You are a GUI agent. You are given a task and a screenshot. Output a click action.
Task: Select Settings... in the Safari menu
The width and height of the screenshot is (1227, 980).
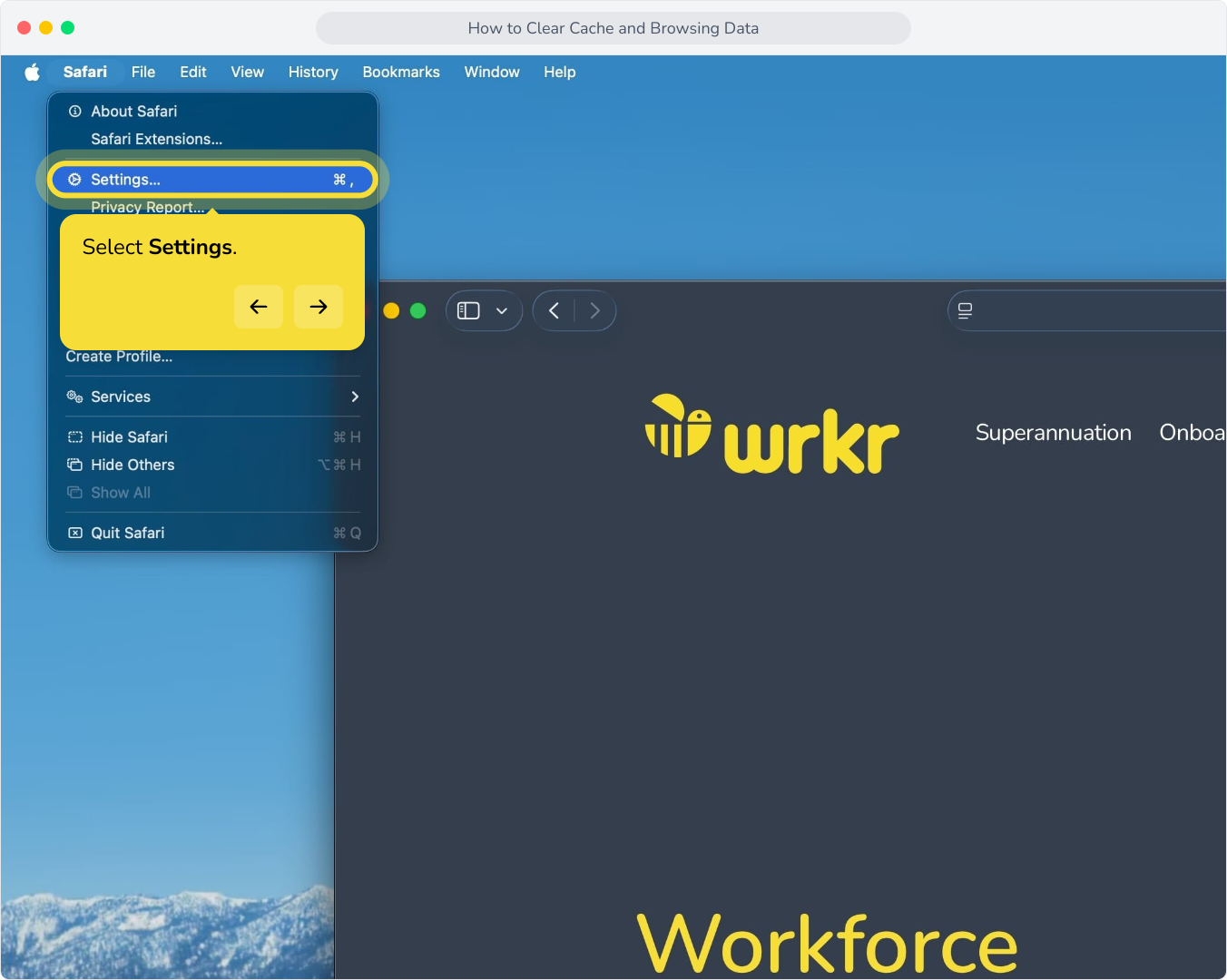[x=212, y=180]
